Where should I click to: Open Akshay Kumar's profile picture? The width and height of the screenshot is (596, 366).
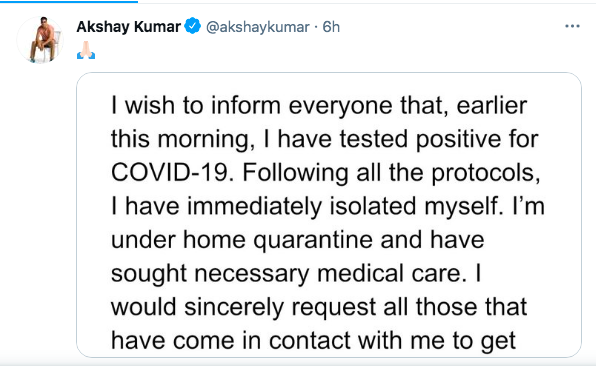(40, 40)
